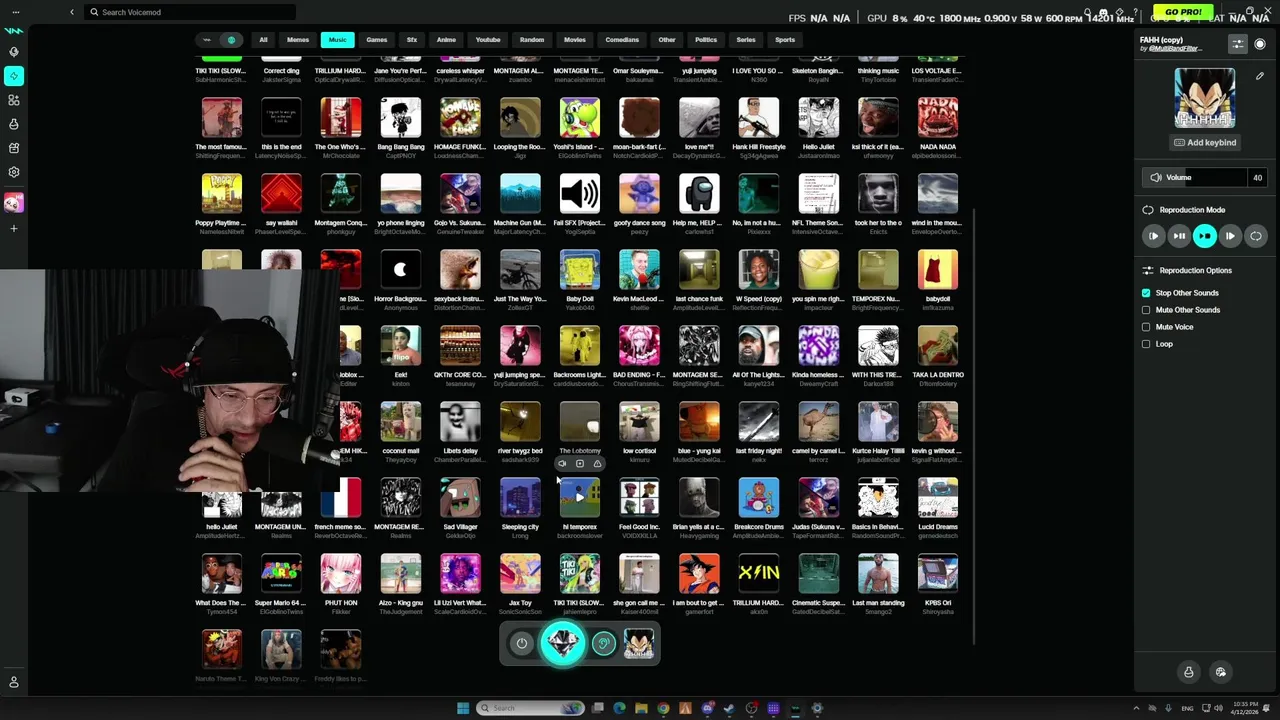Screen dimensions: 1280x720
Task: Select the highlighted play-stop reproduction mode
Action: tap(1205, 236)
